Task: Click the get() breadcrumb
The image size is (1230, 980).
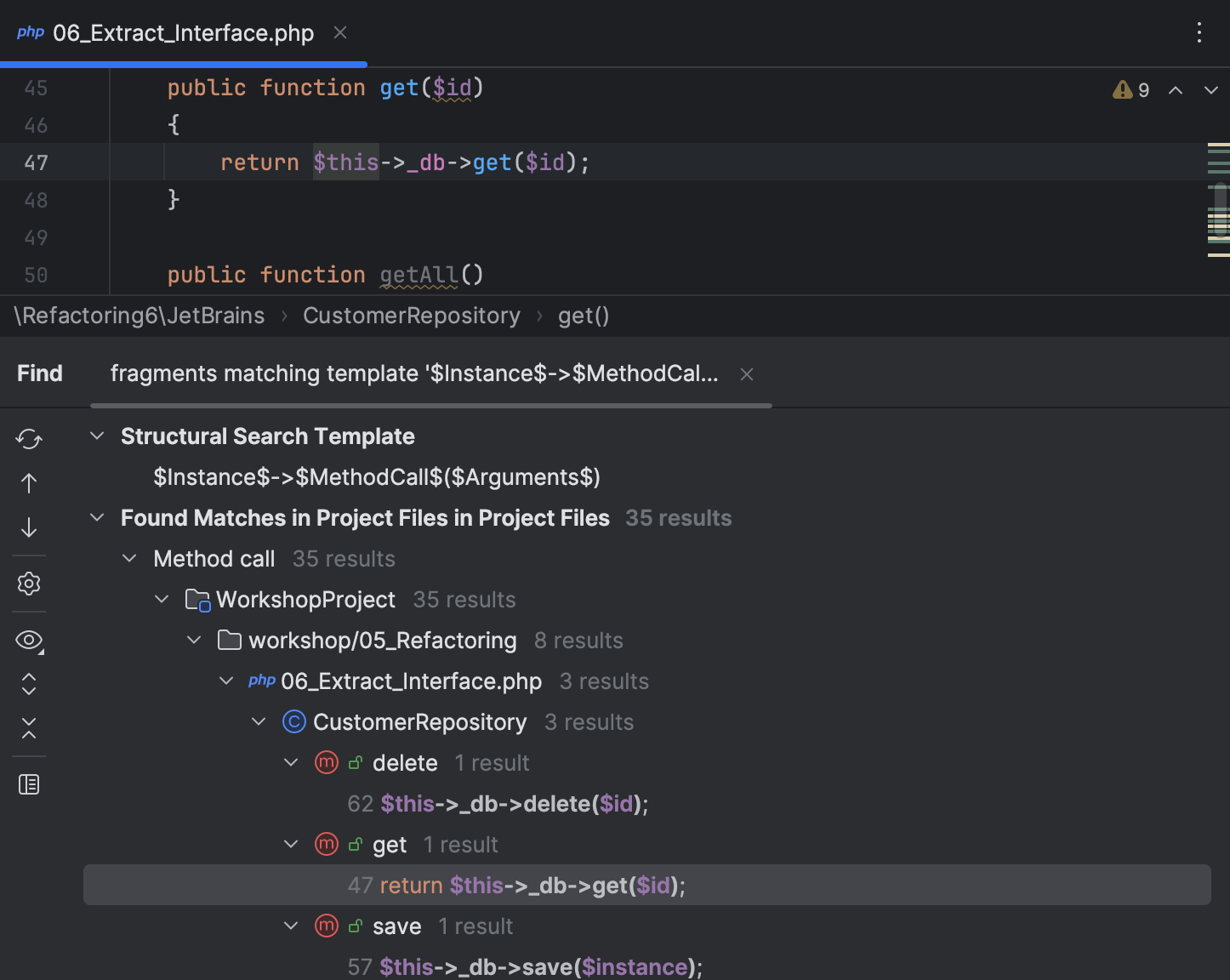Action: [584, 316]
